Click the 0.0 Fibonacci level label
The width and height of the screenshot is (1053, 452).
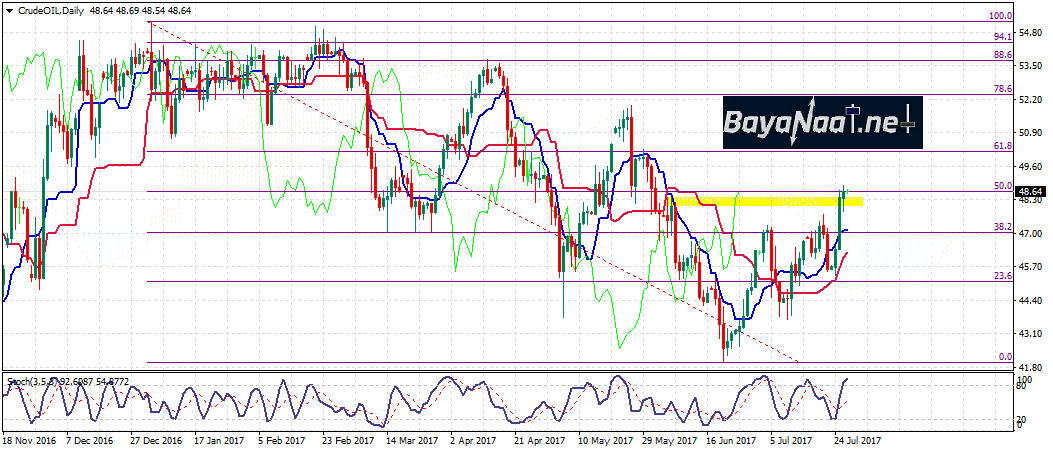pyautogui.click(x=1006, y=357)
